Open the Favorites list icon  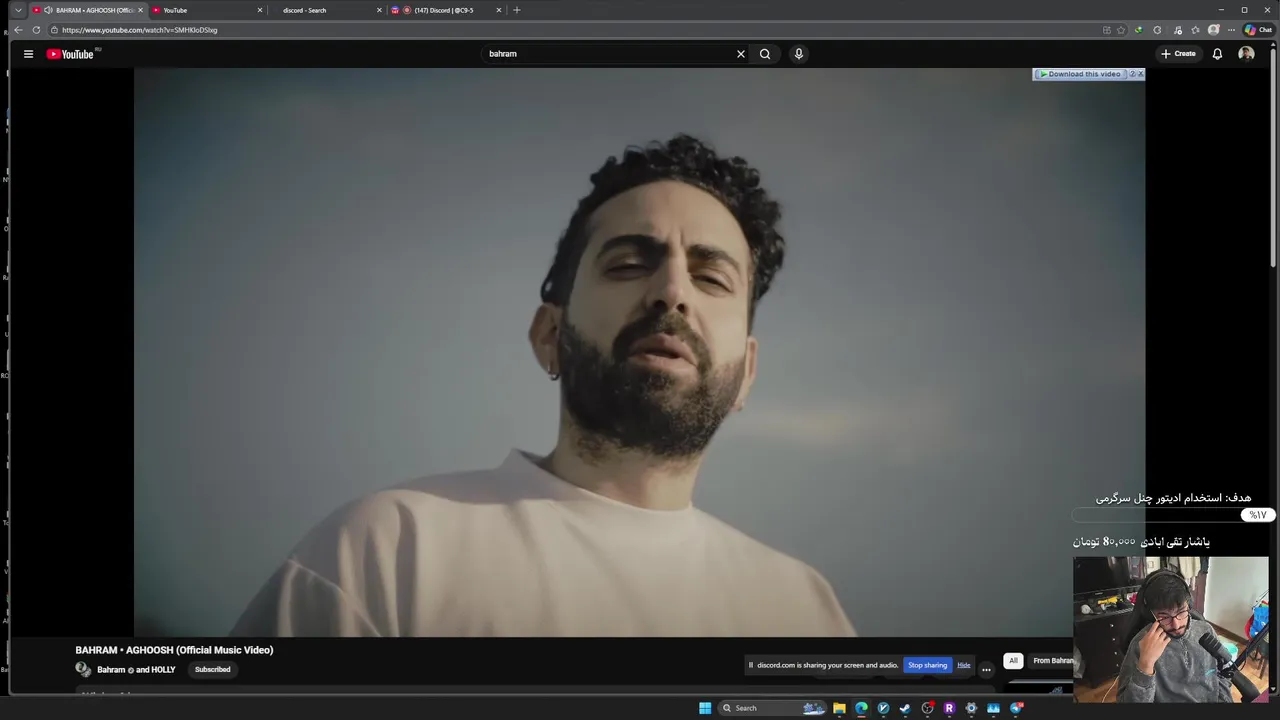point(1195,30)
